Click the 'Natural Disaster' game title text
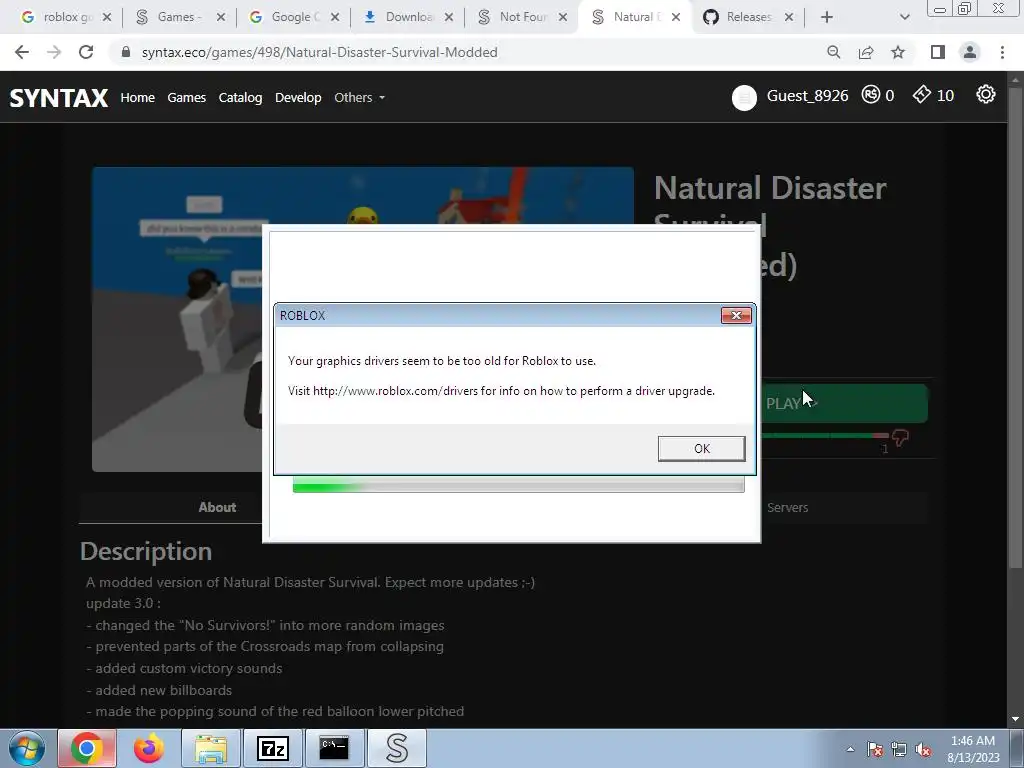This screenshot has width=1024, height=768. tap(771, 188)
